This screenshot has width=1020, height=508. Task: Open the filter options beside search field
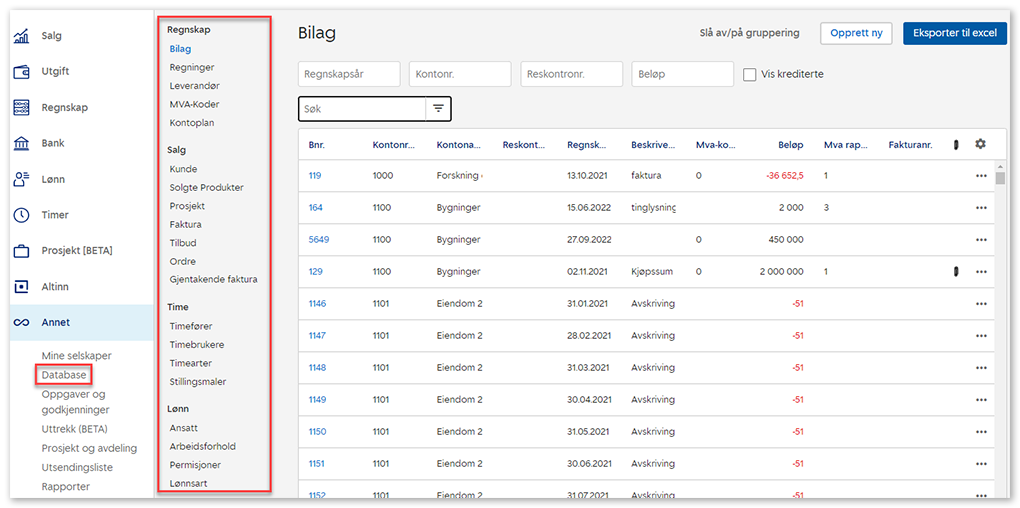pyautogui.click(x=438, y=108)
